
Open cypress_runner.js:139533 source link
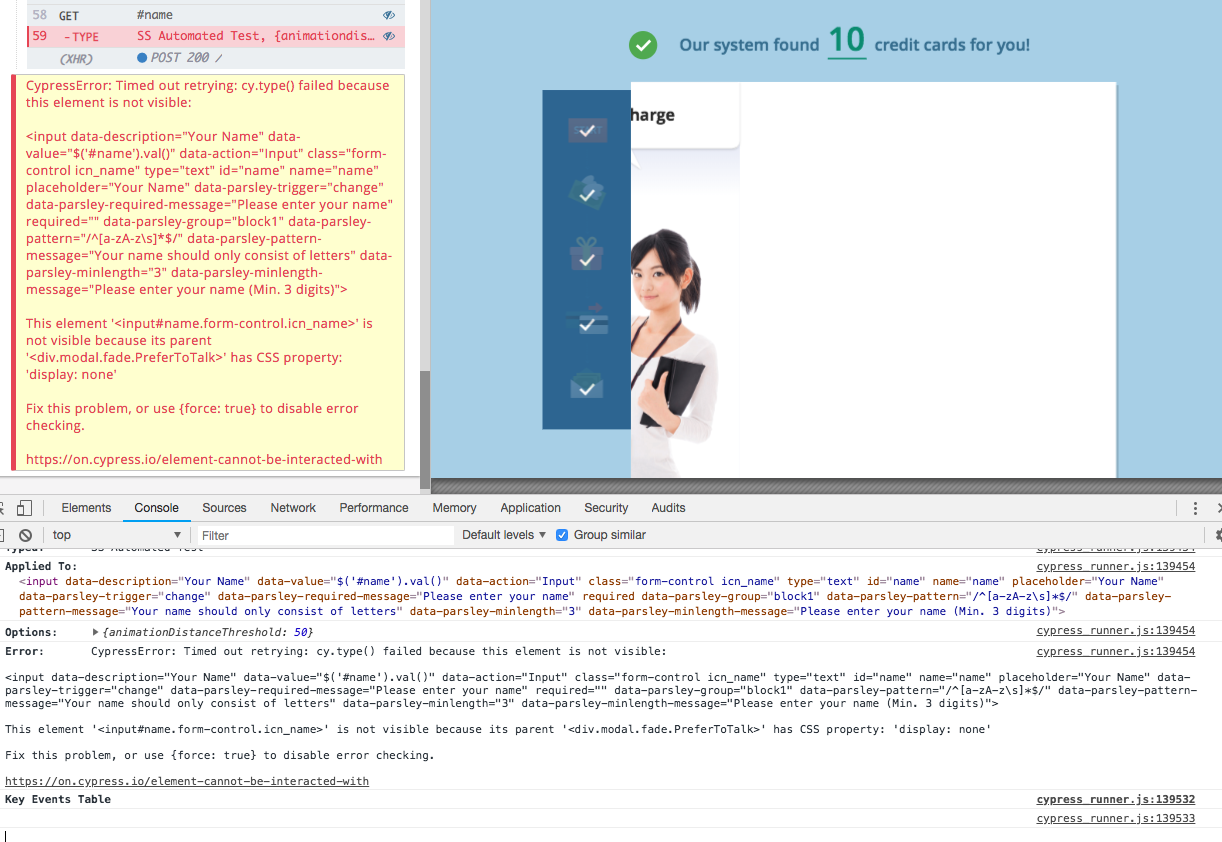[1116, 819]
